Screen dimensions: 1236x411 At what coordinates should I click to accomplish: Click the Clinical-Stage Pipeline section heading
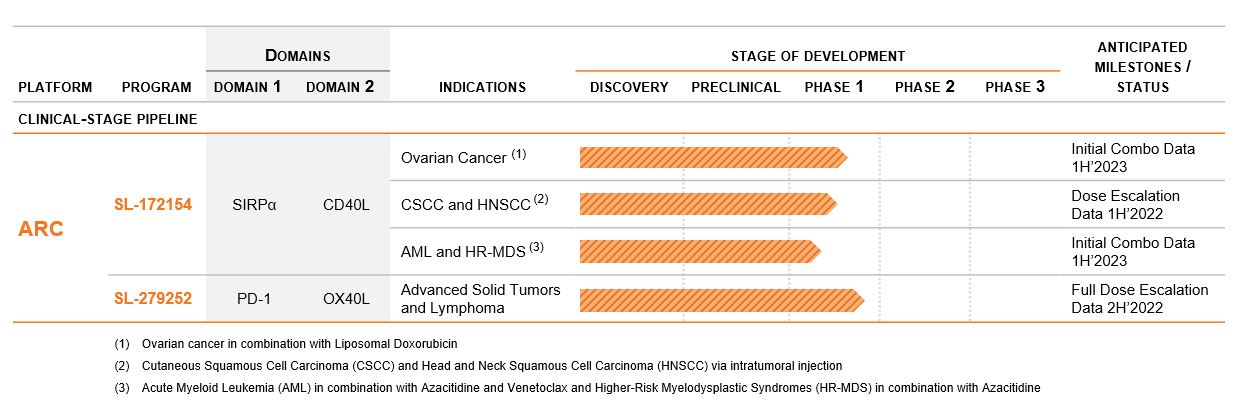[107, 119]
